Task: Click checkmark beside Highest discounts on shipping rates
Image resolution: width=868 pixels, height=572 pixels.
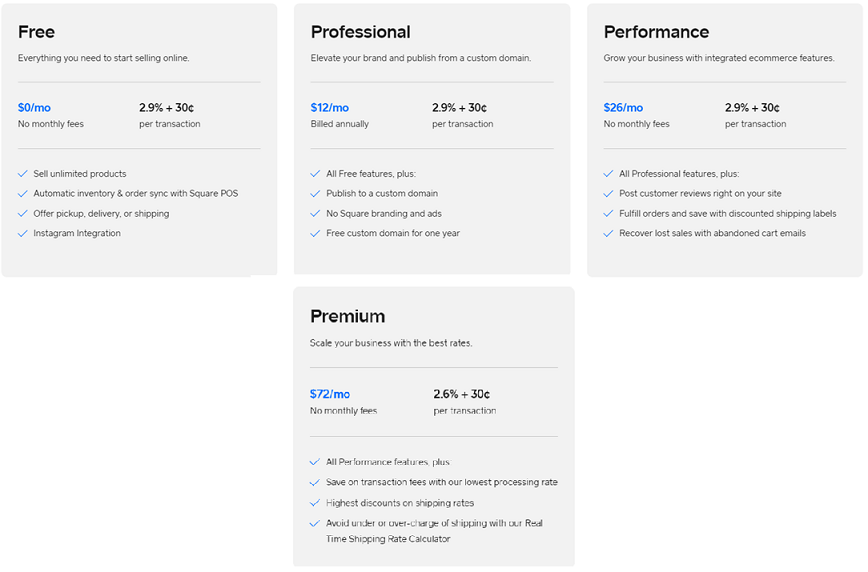Action: click(316, 503)
